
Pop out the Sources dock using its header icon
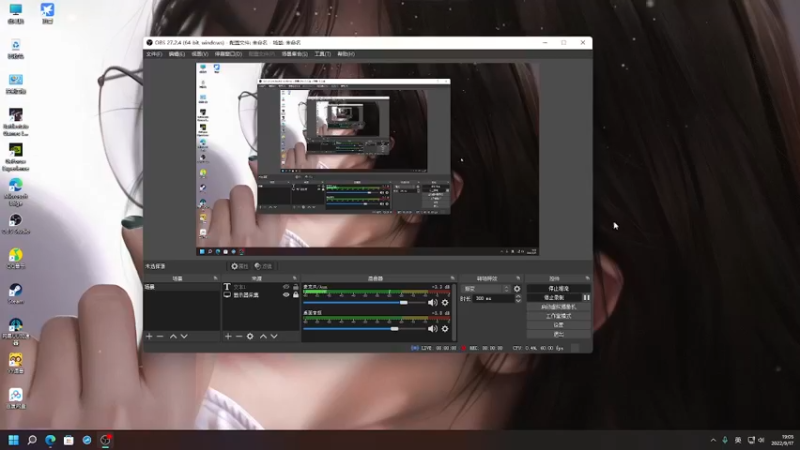point(294,278)
